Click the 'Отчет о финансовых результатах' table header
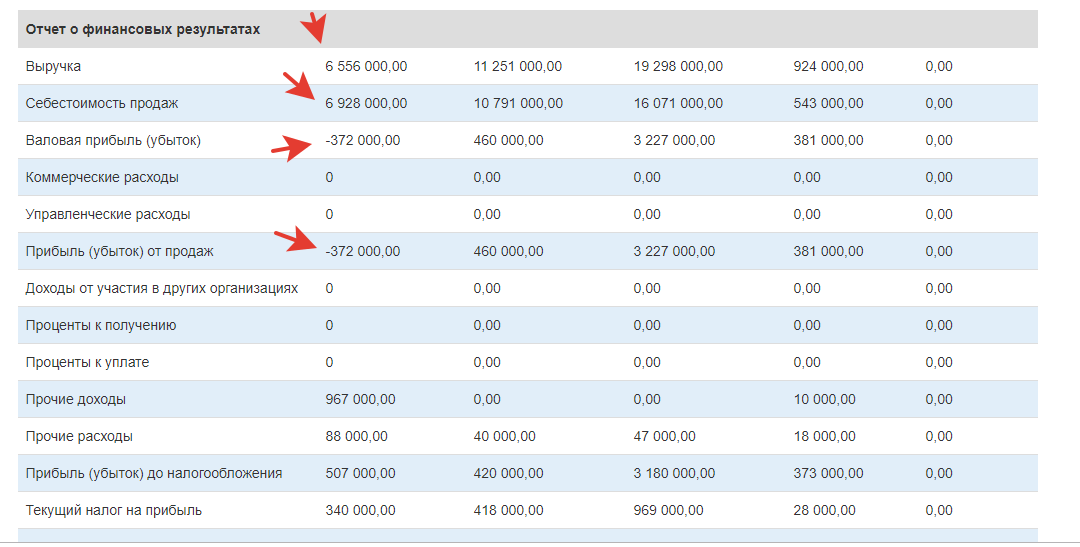This screenshot has width=1080, height=547. point(143,30)
